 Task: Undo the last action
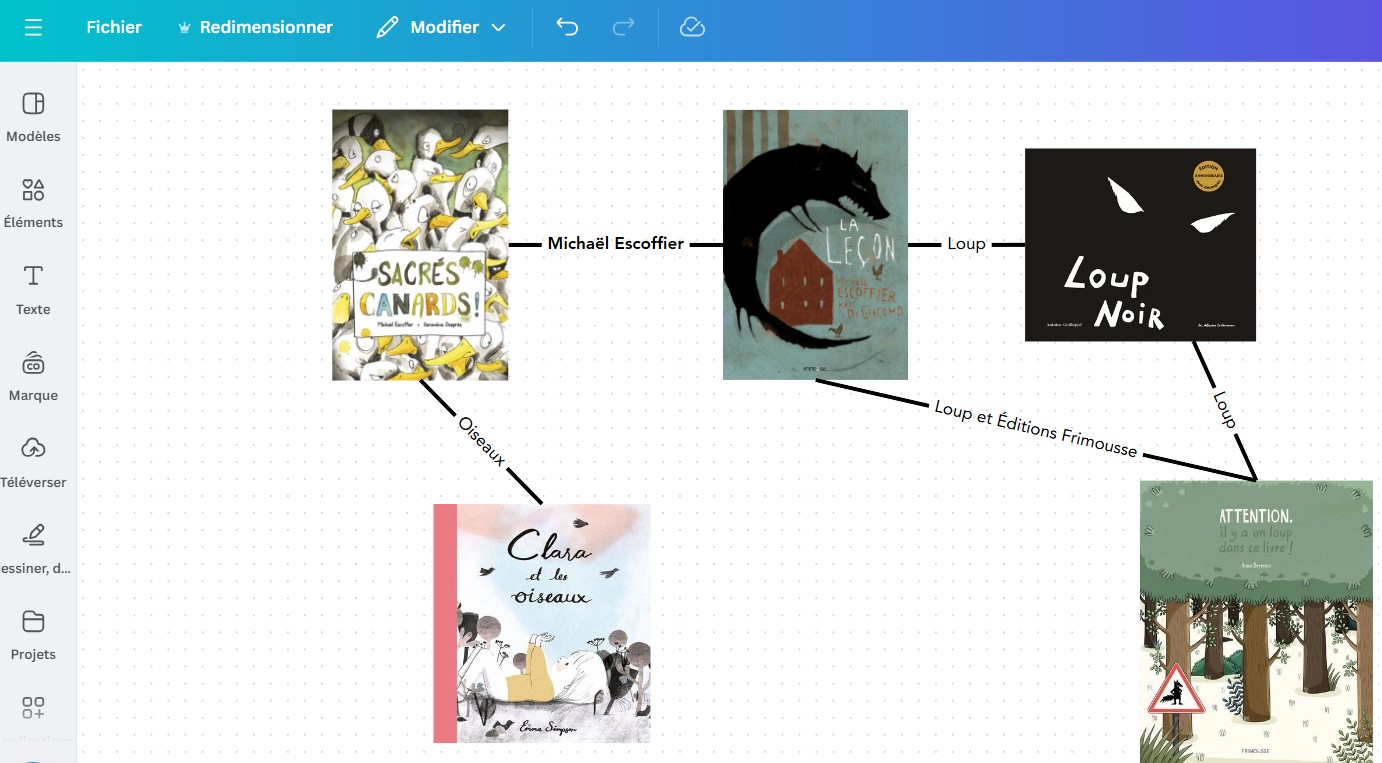(567, 28)
